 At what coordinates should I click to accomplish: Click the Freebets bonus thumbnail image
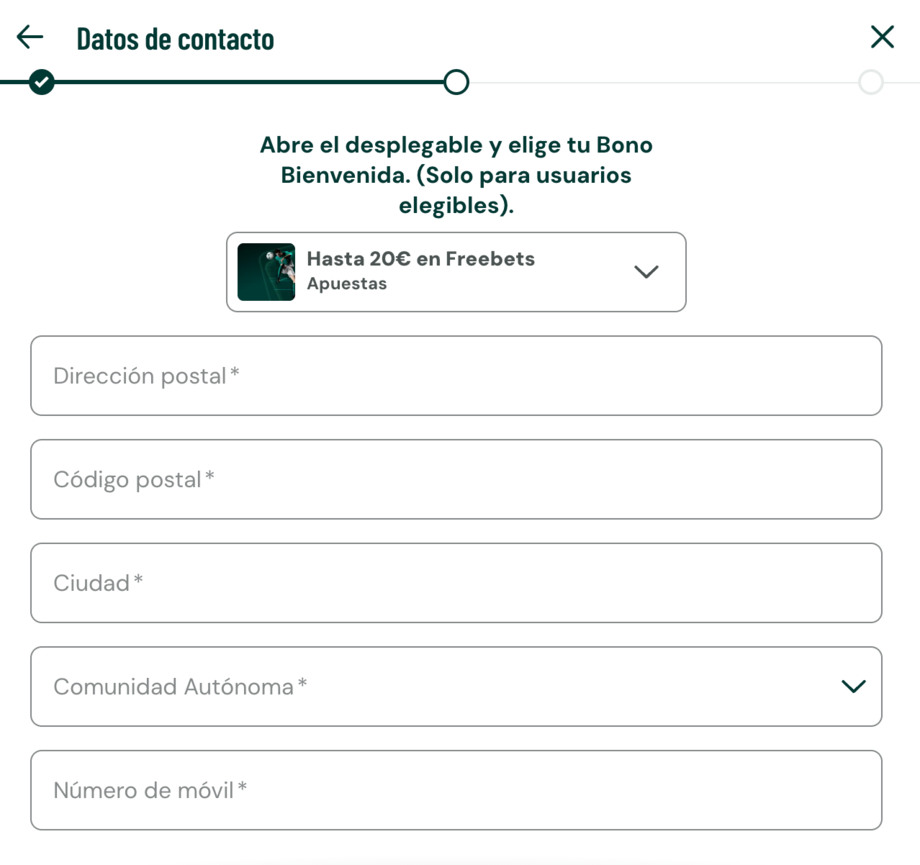[x=264, y=271]
